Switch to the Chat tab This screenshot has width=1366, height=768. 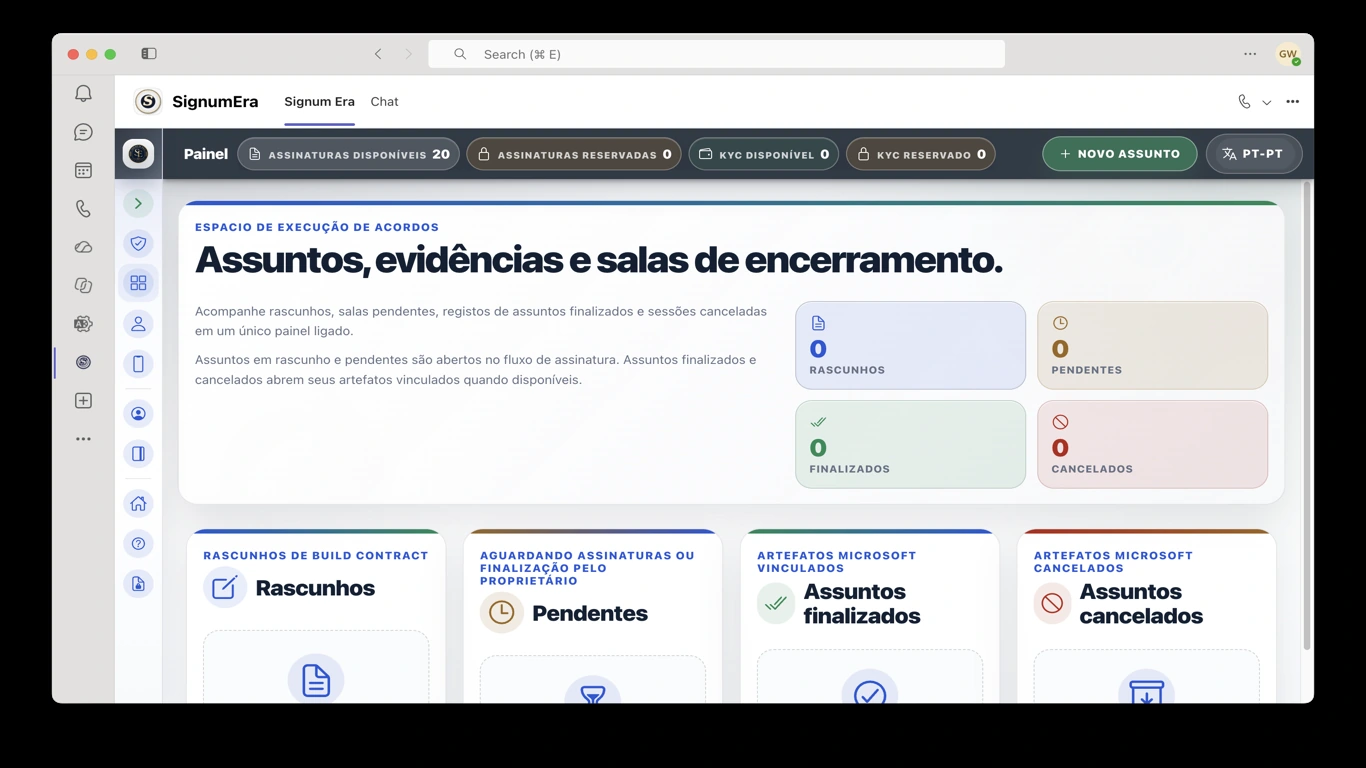[x=384, y=102]
